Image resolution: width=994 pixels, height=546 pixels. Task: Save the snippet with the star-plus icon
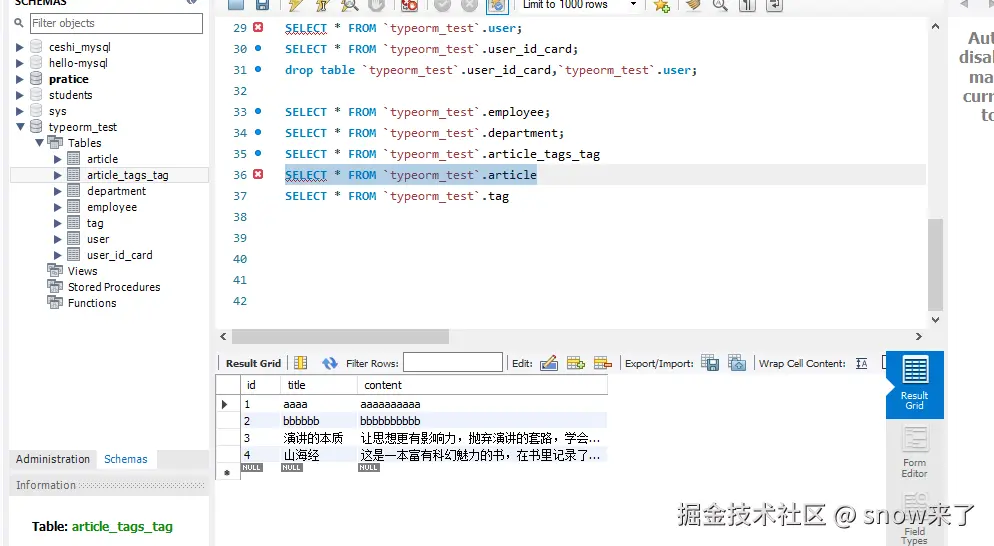coord(662,6)
